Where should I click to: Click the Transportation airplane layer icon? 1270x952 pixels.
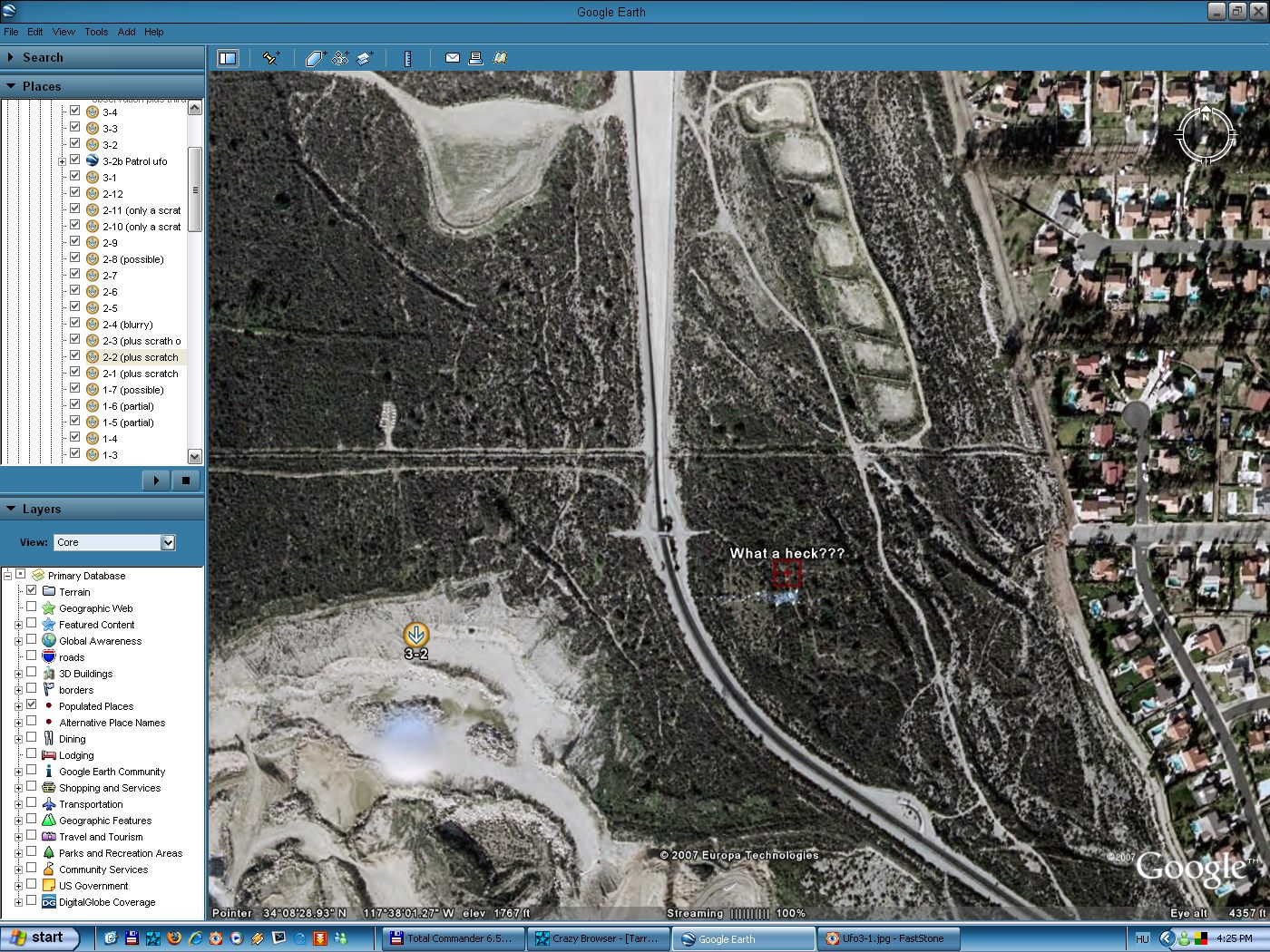coord(49,804)
